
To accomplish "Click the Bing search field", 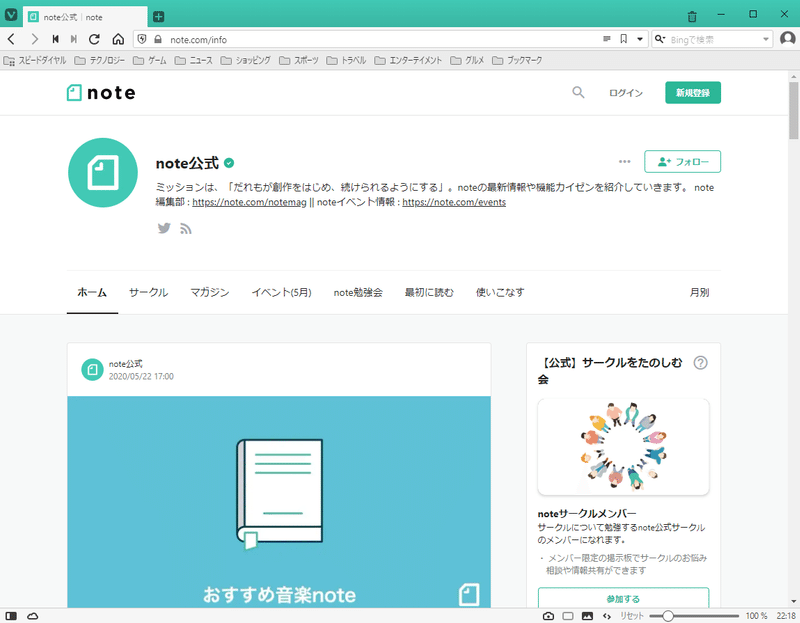I will click(x=714, y=39).
